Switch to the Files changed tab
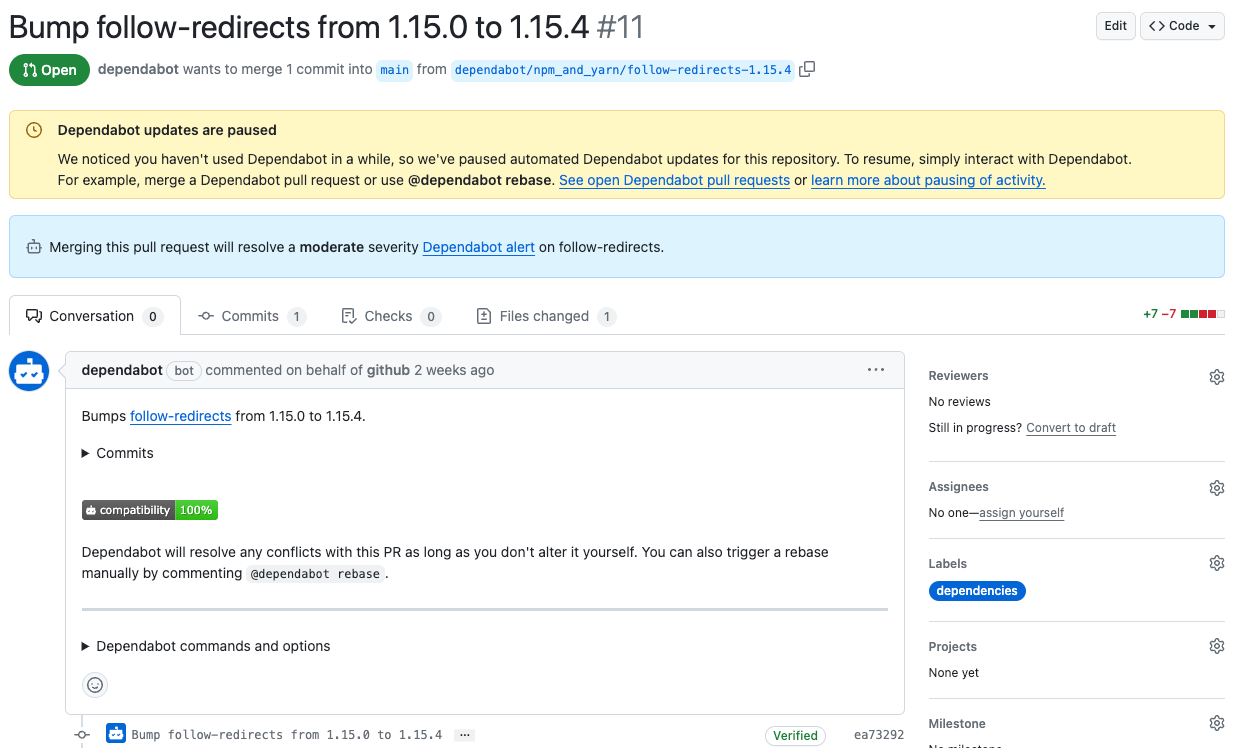Viewport: 1236px width, 748px height. pos(546,315)
